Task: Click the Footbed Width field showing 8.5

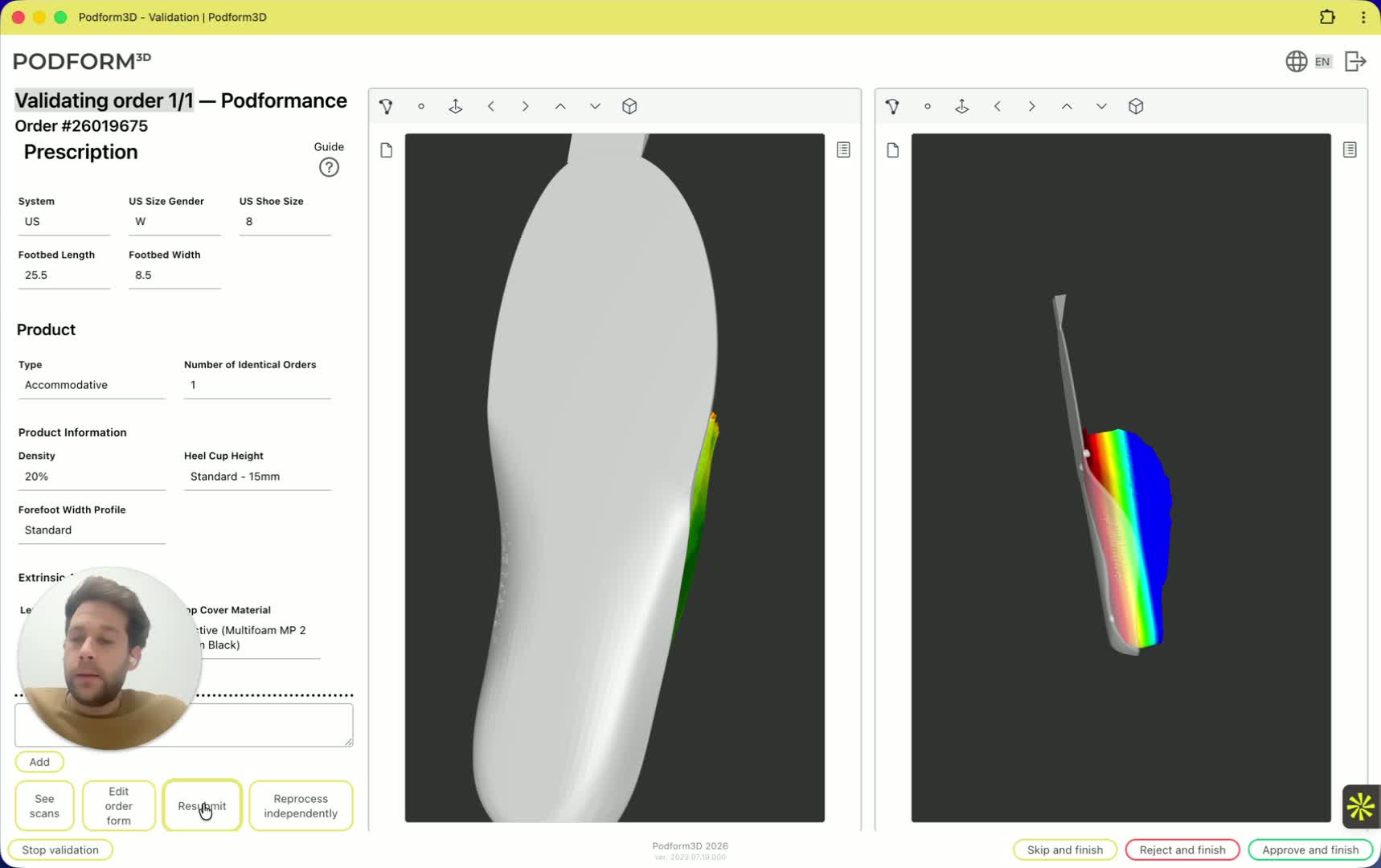Action: click(x=174, y=275)
